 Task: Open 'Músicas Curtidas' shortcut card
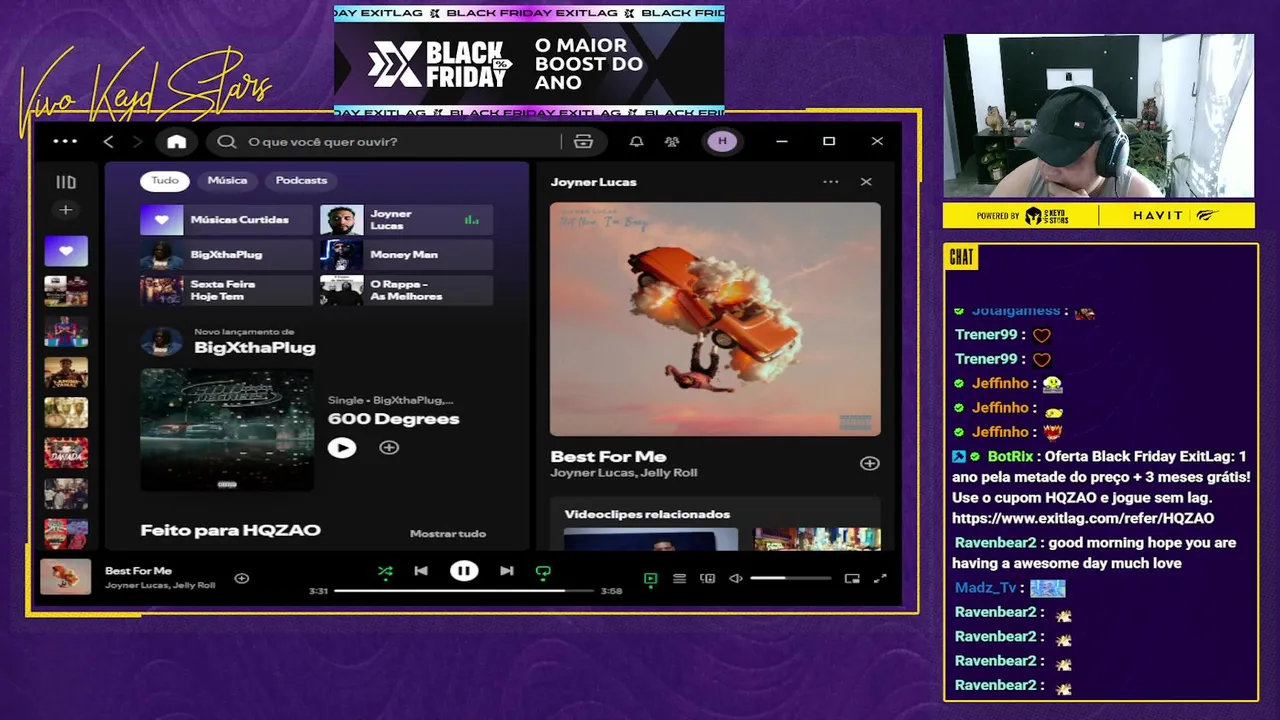tap(226, 220)
